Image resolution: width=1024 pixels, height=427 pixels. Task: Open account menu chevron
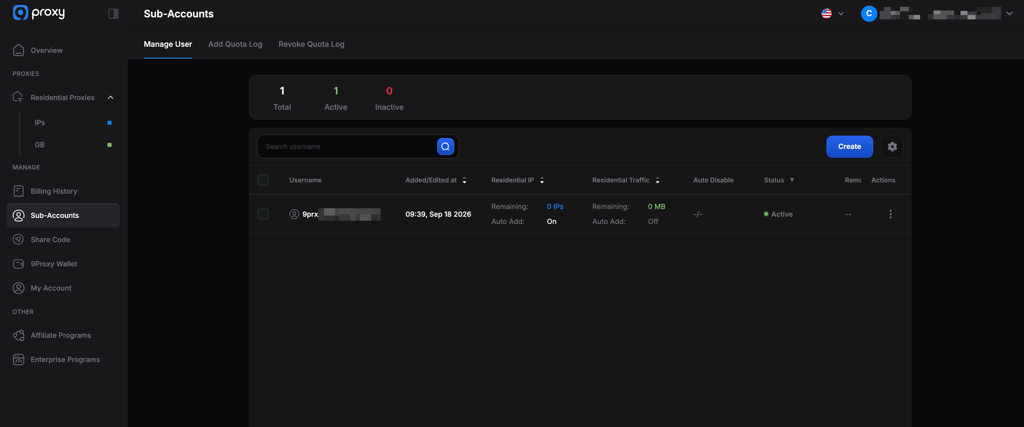1012,13
